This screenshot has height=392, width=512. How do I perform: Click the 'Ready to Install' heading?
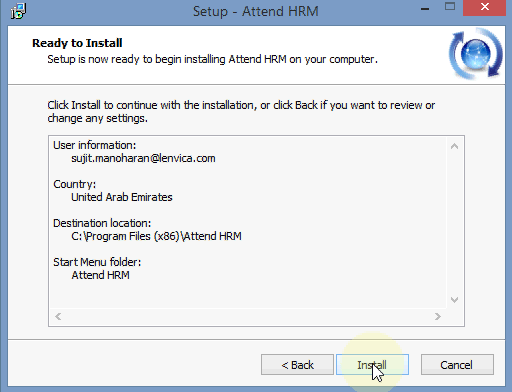(77, 43)
